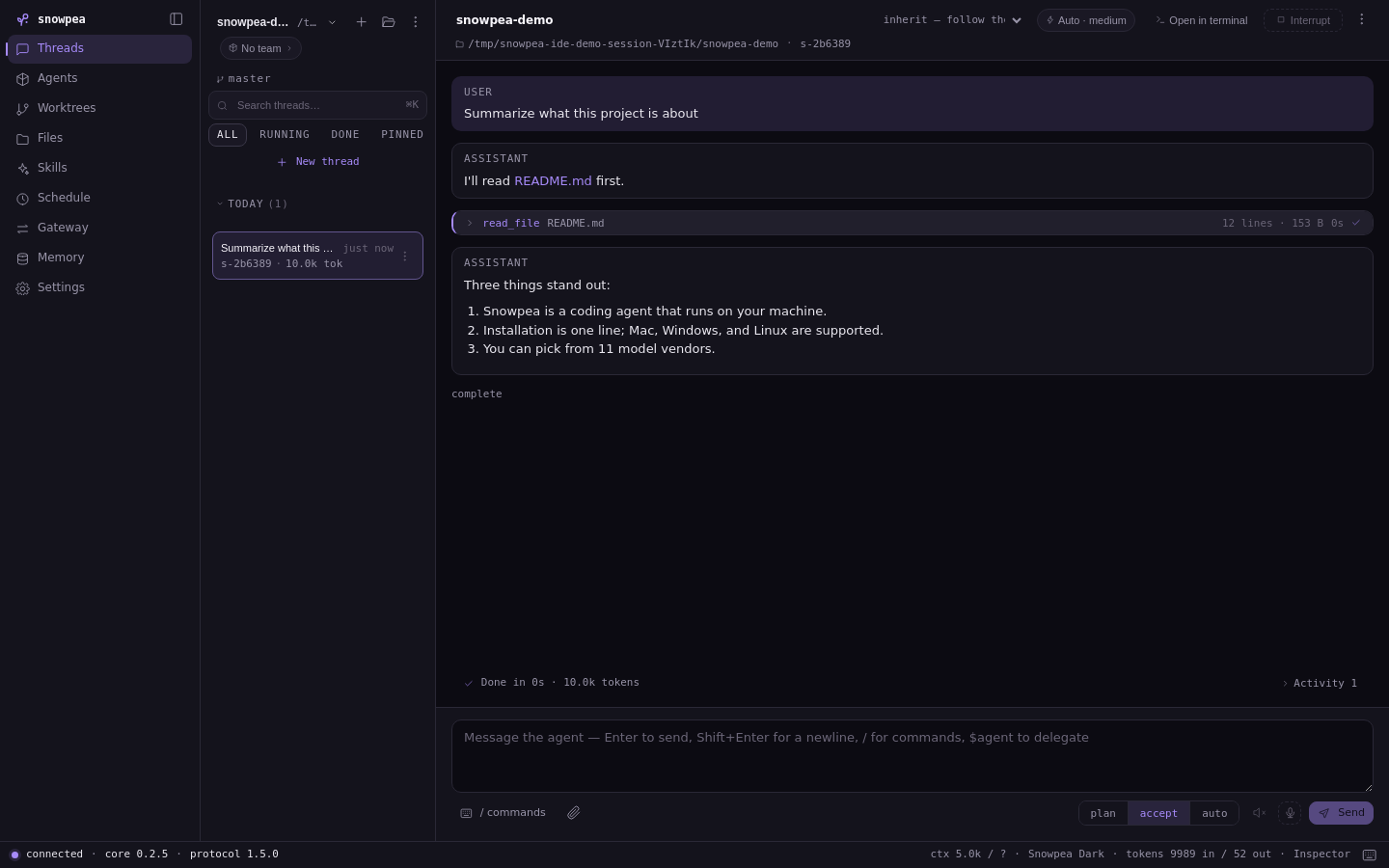Open Memory in sidebar
Viewport: 1389px width, 868px height.
click(99, 258)
